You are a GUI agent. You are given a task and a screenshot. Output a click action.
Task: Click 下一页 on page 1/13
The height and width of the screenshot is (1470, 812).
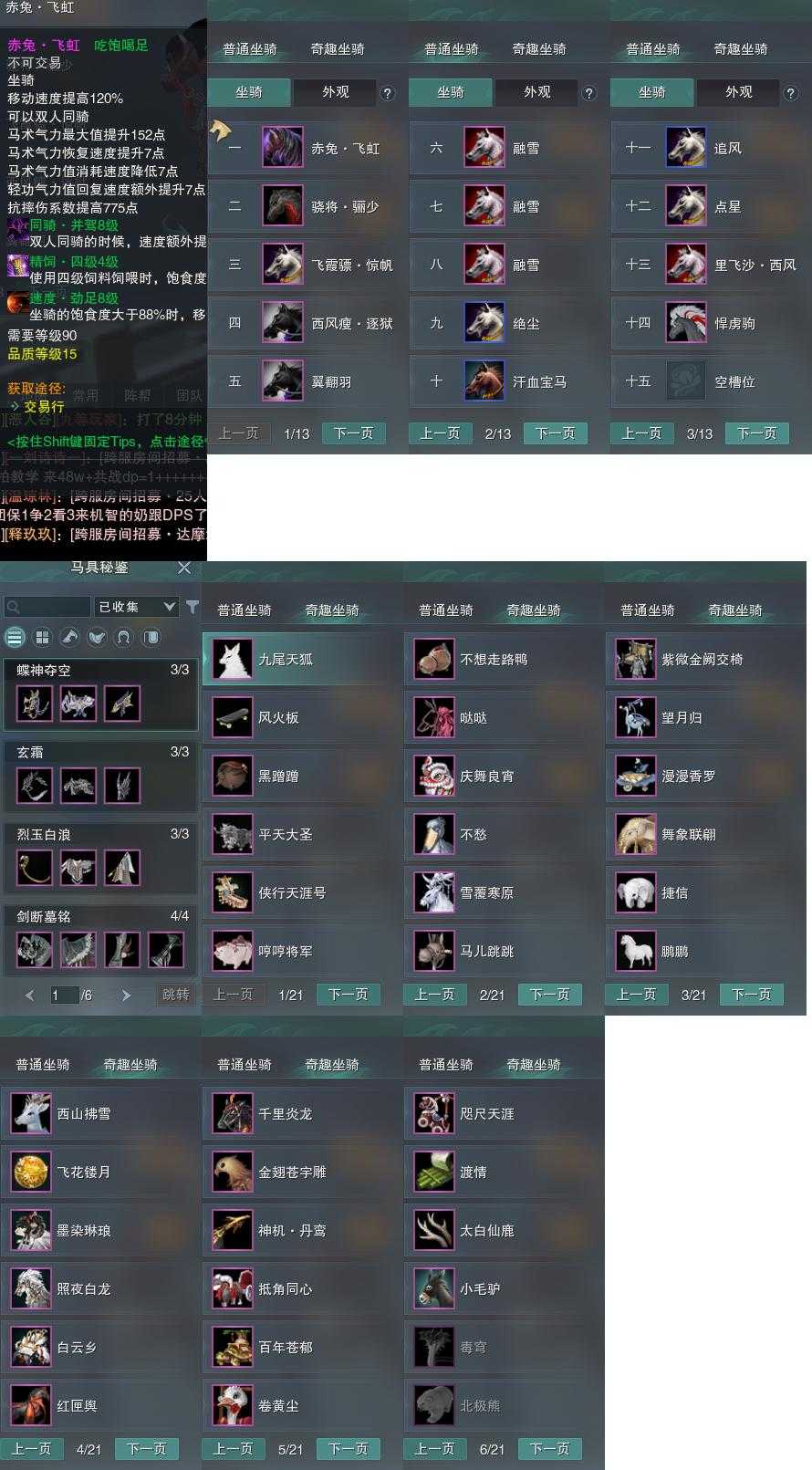tap(354, 433)
